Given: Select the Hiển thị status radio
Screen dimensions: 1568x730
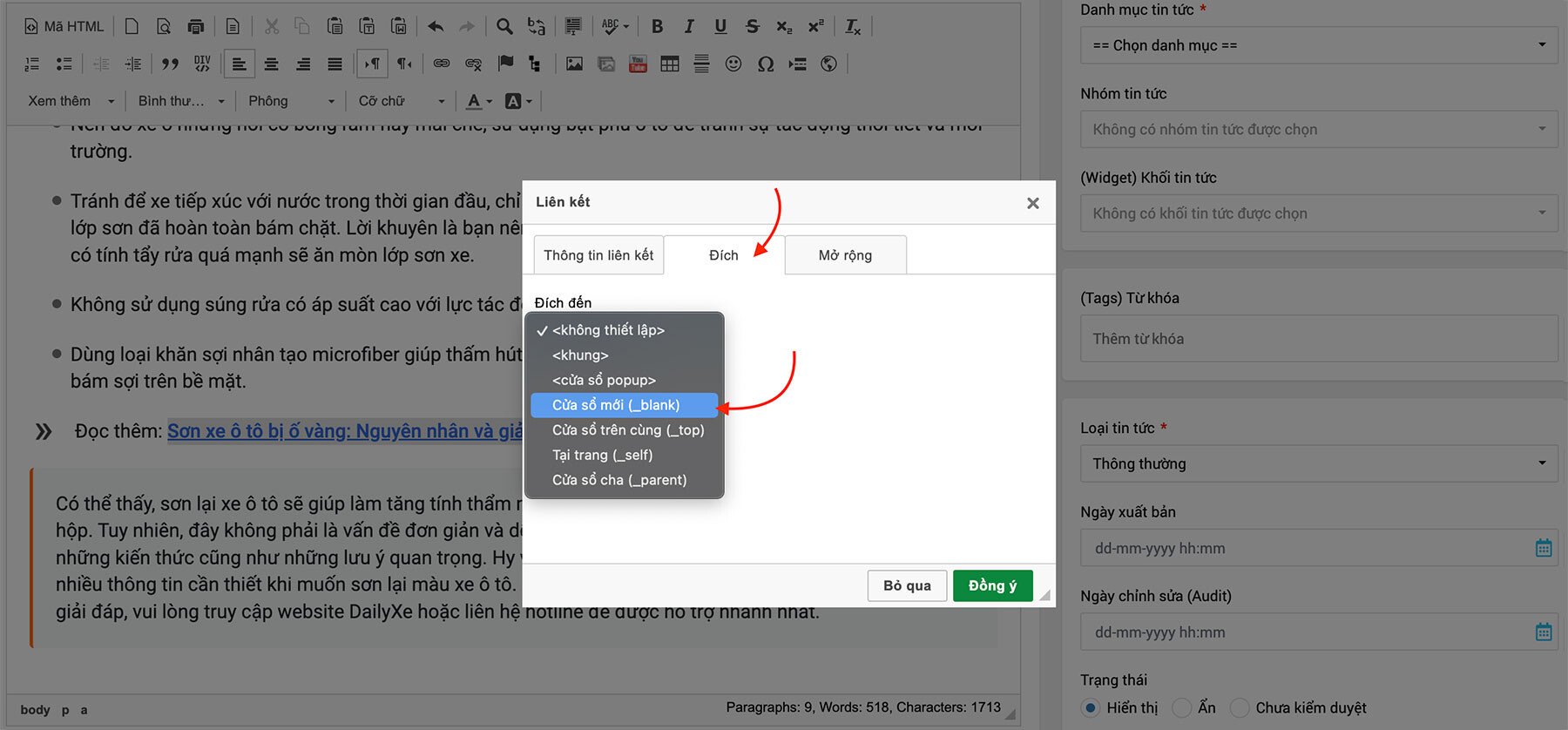Looking at the screenshot, I should point(1091,707).
